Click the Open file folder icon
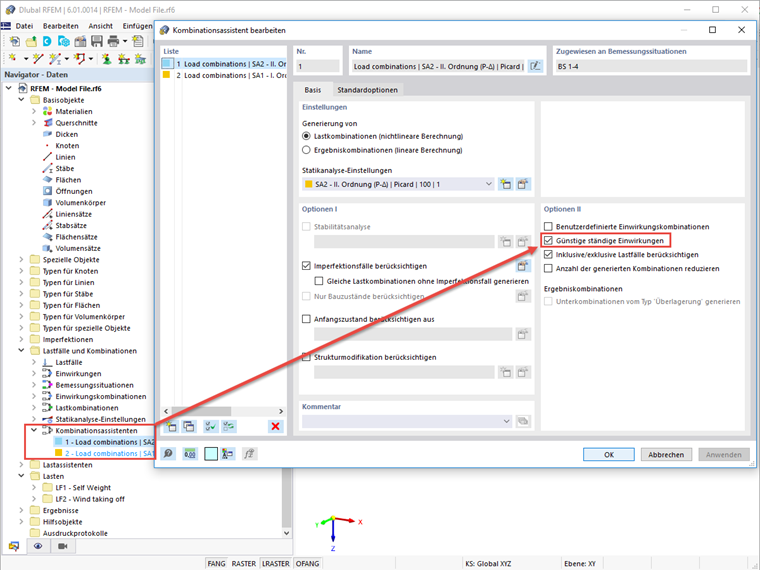The image size is (760, 570). 31,41
